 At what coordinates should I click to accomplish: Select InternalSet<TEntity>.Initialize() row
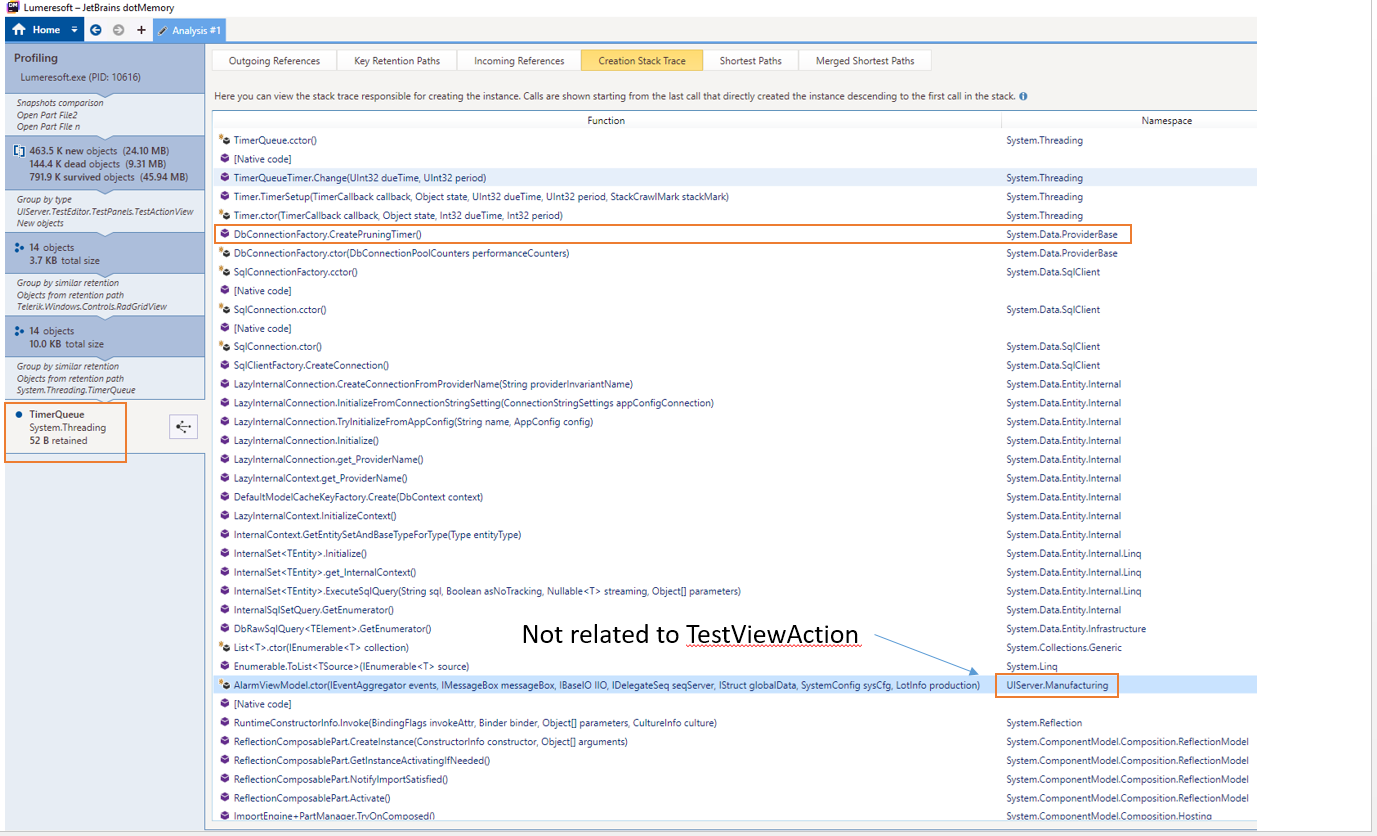pos(735,553)
